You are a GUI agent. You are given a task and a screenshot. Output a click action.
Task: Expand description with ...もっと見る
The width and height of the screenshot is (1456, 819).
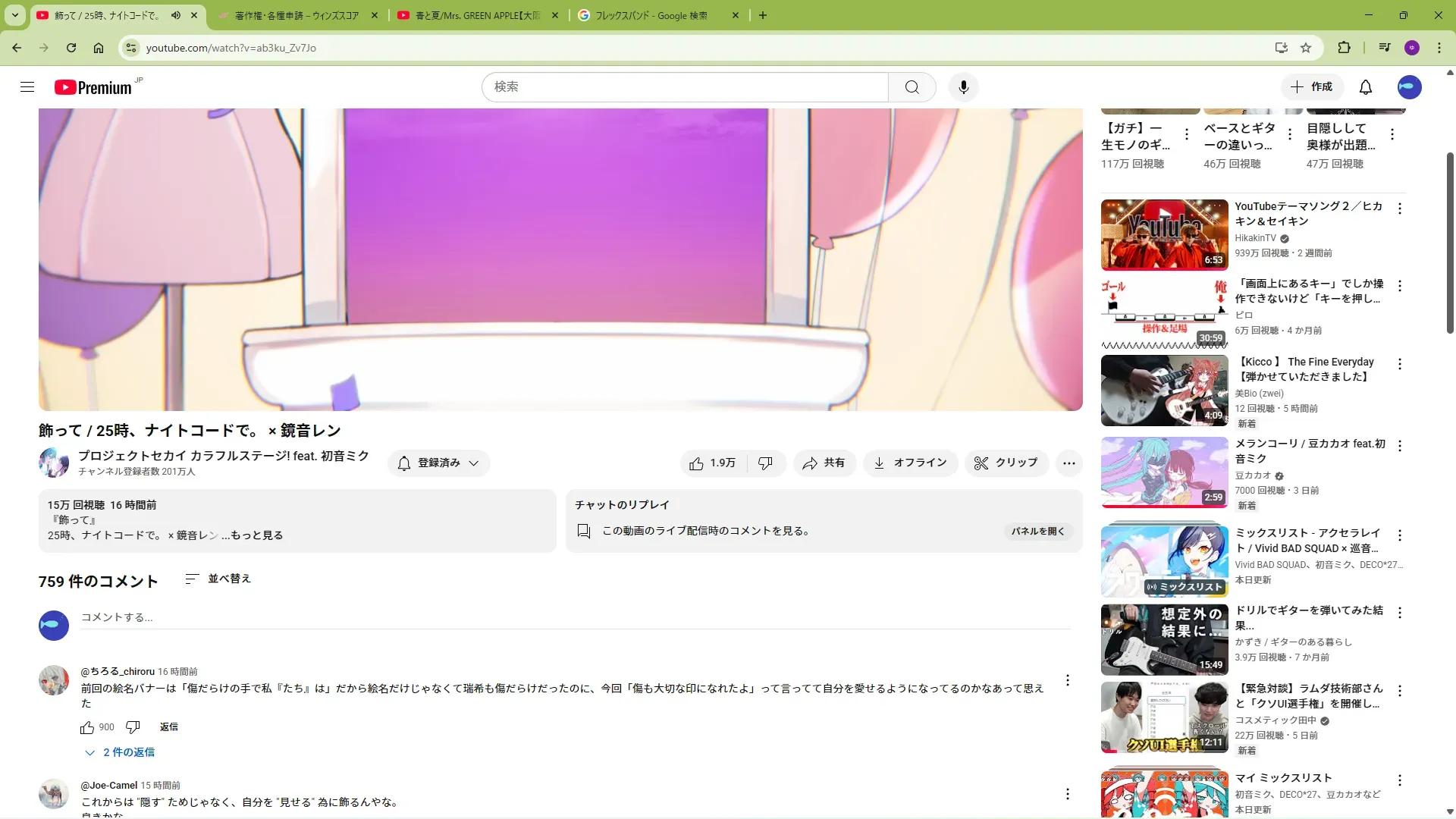tap(252, 535)
